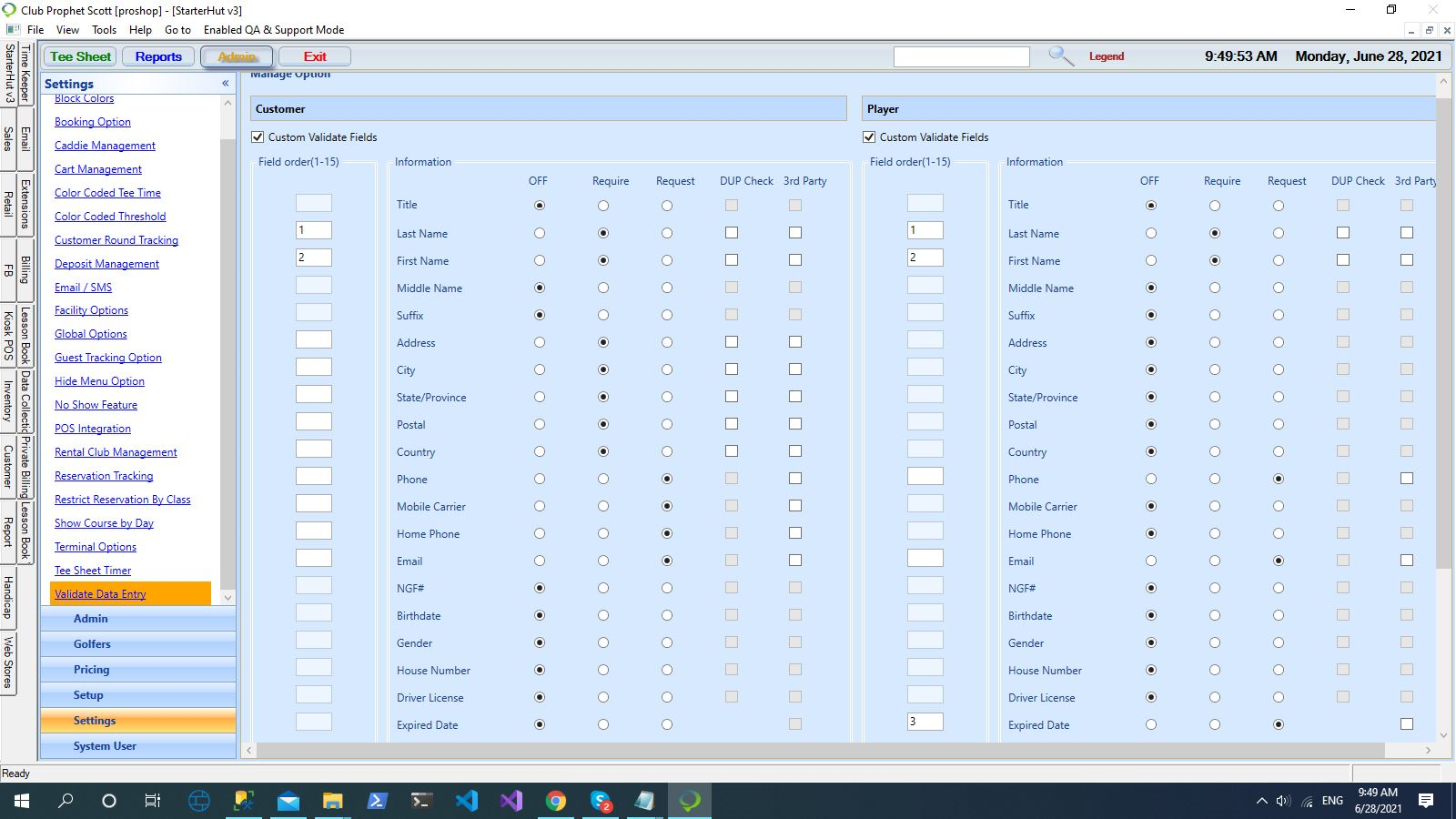Click the magnifying glass search icon
Viewport: 1456px width, 819px height.
click(x=1060, y=56)
